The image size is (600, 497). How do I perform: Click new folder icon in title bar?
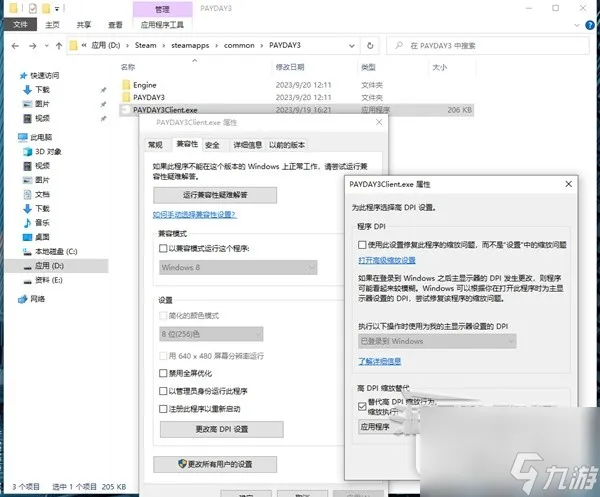[46, 8]
